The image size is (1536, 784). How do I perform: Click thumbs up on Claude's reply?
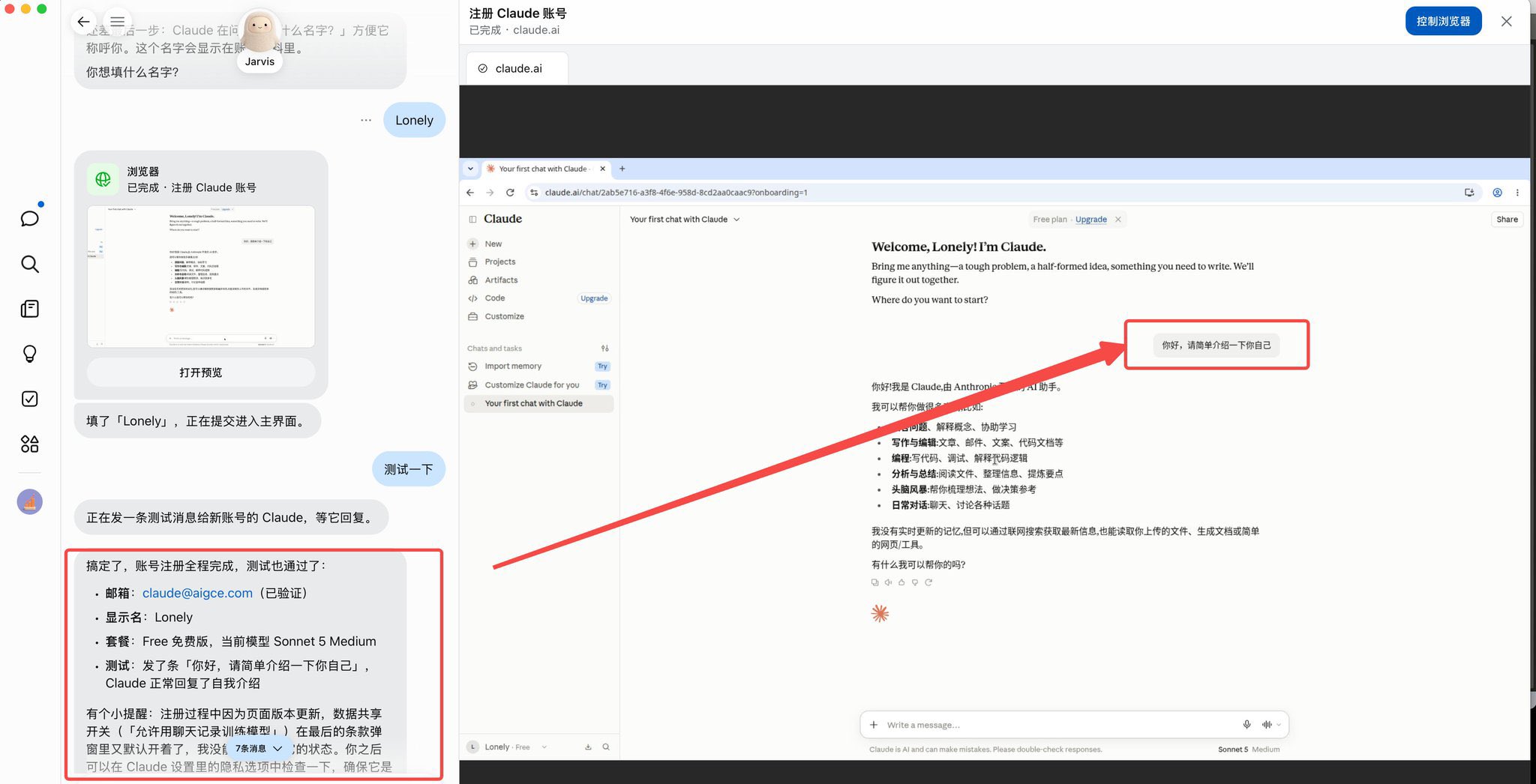click(901, 582)
